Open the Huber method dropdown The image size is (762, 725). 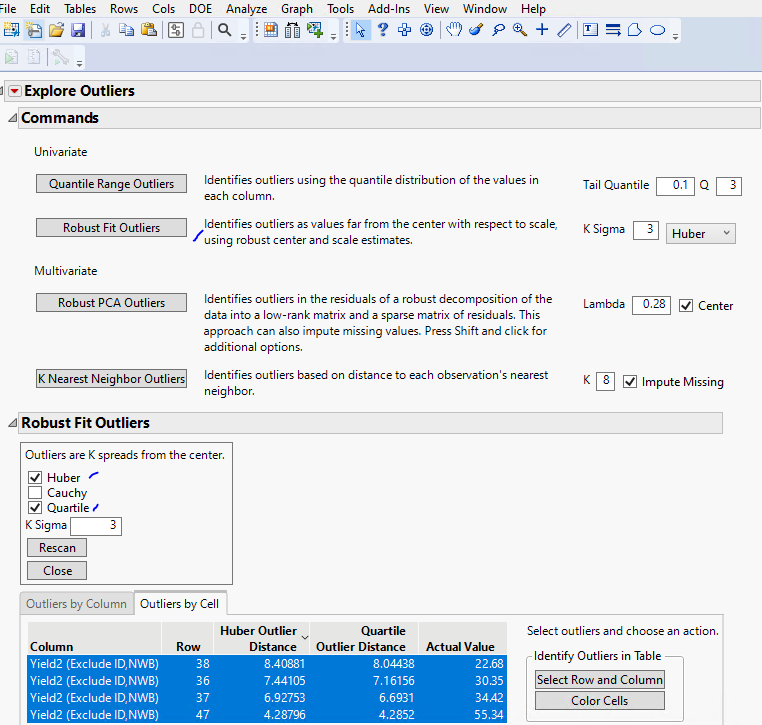(x=700, y=233)
